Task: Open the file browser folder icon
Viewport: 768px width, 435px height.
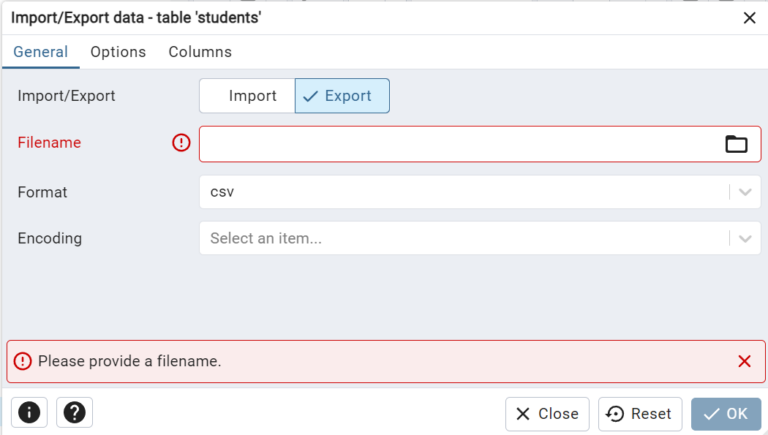Action: [736, 144]
